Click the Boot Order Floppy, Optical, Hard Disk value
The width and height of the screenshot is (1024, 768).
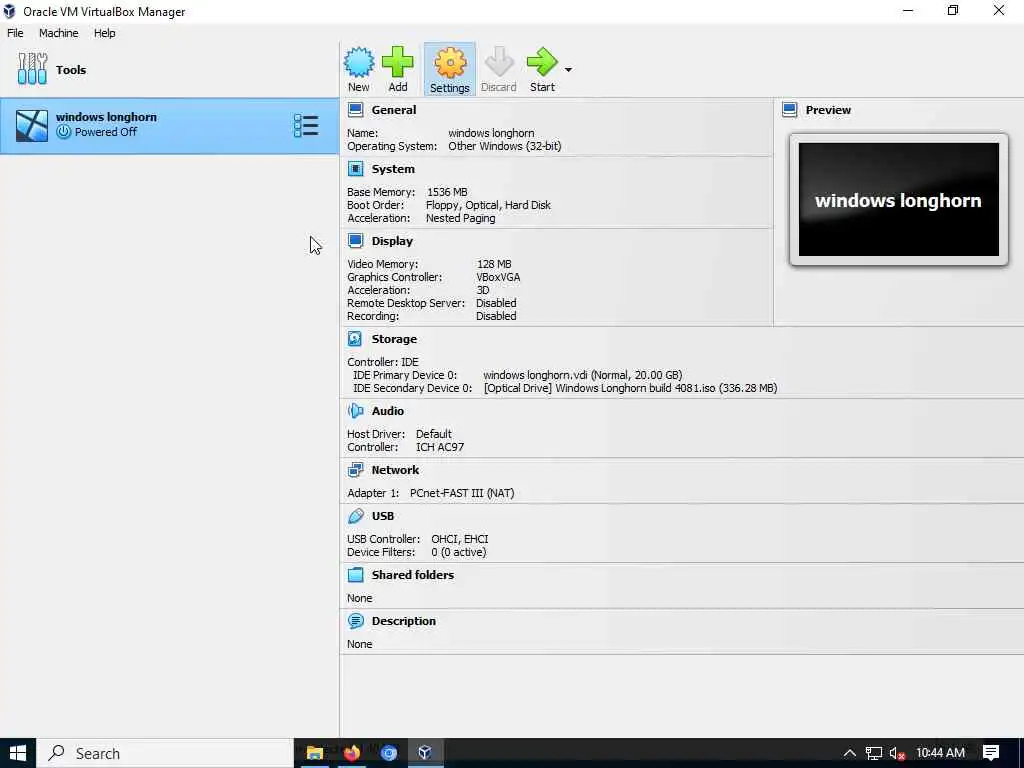pos(488,205)
